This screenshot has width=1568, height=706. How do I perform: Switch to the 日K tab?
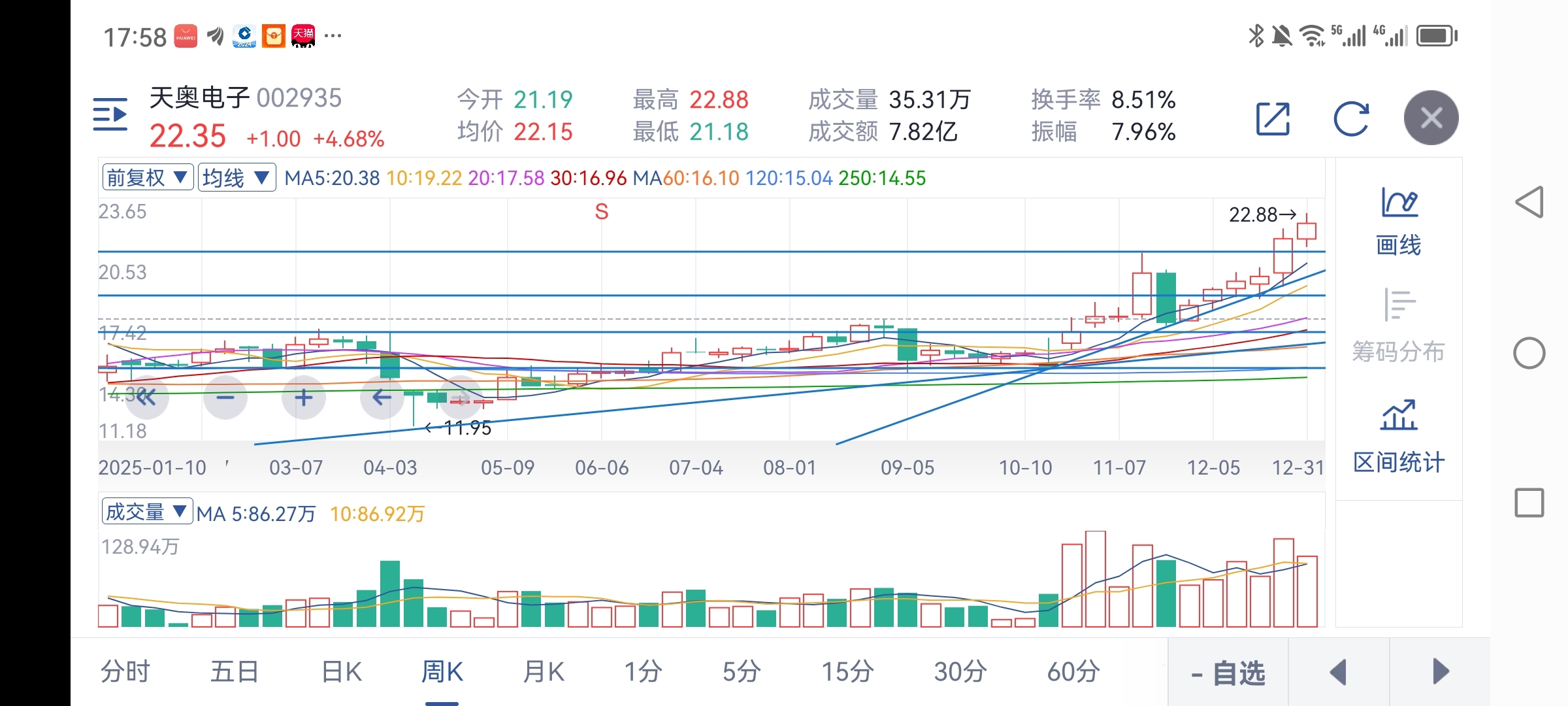(341, 672)
